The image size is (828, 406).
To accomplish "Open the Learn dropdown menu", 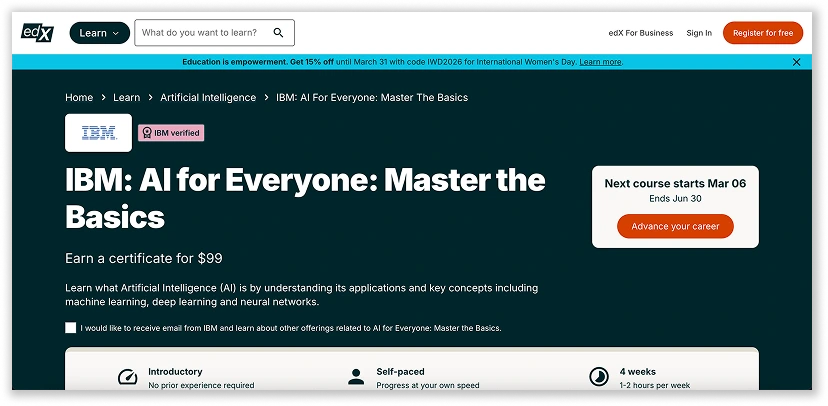I will (100, 33).
